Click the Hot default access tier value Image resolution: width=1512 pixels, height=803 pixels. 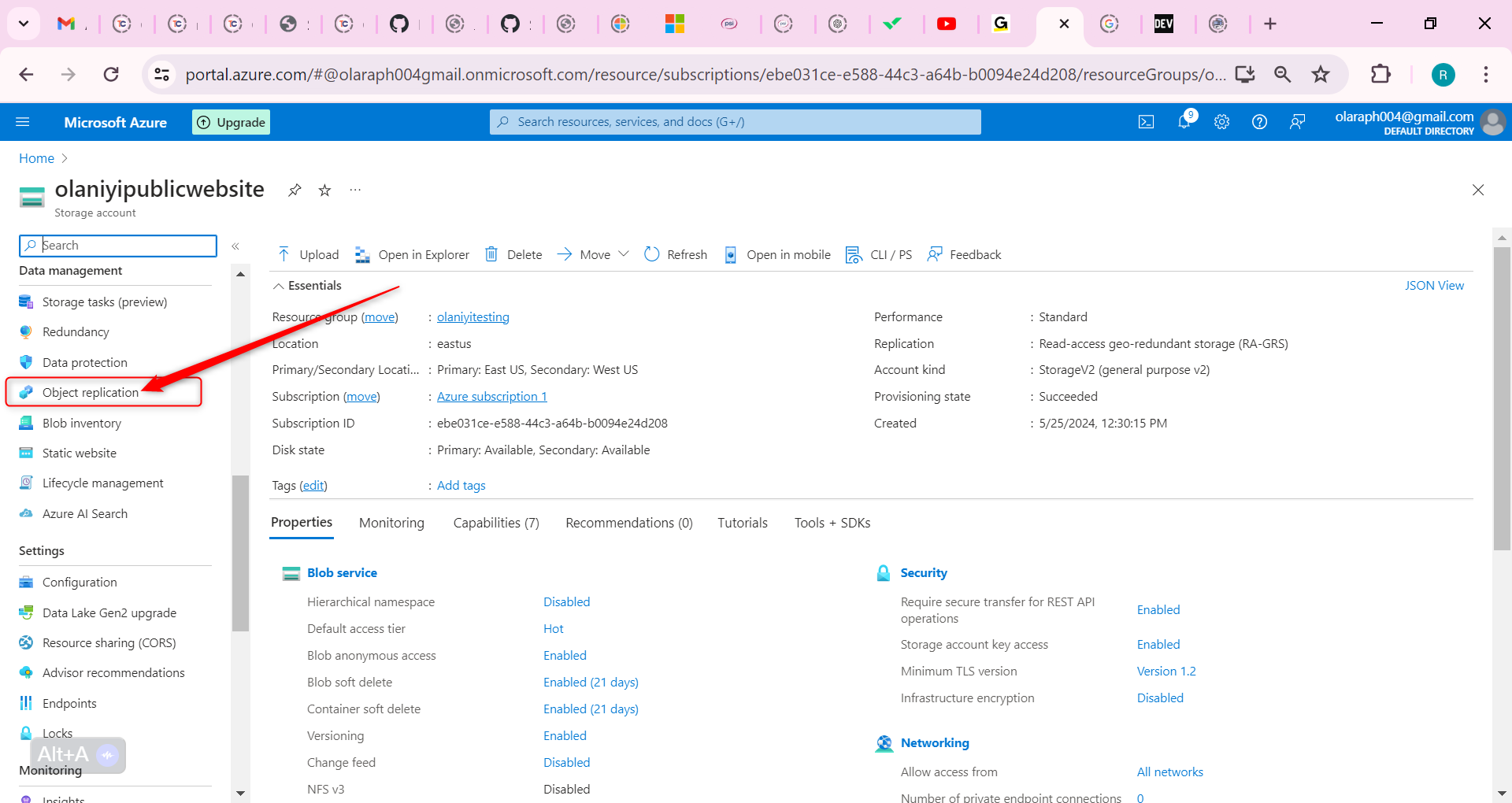click(554, 629)
